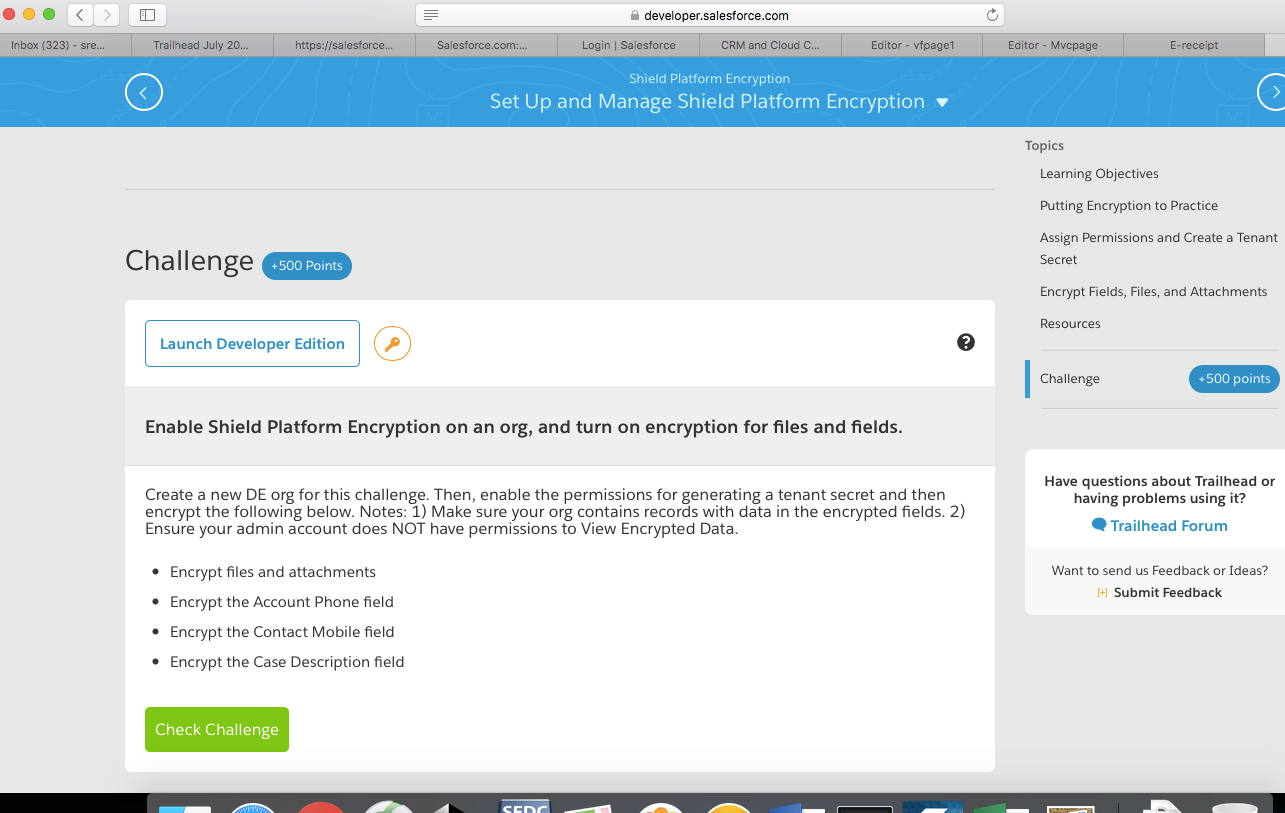
Task: Click Launch Developer Edition button
Action: 252,343
